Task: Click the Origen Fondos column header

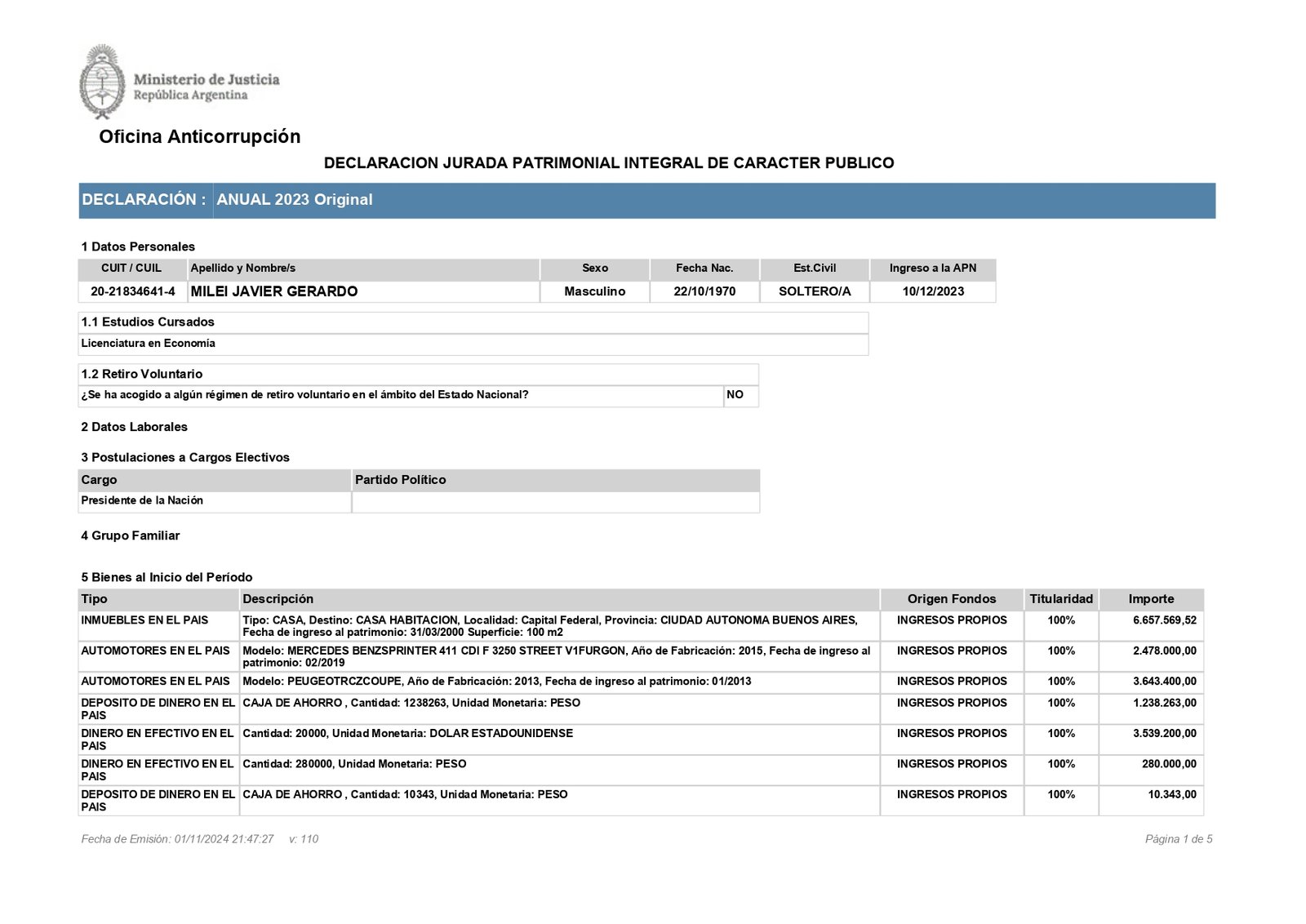Action: [951, 599]
